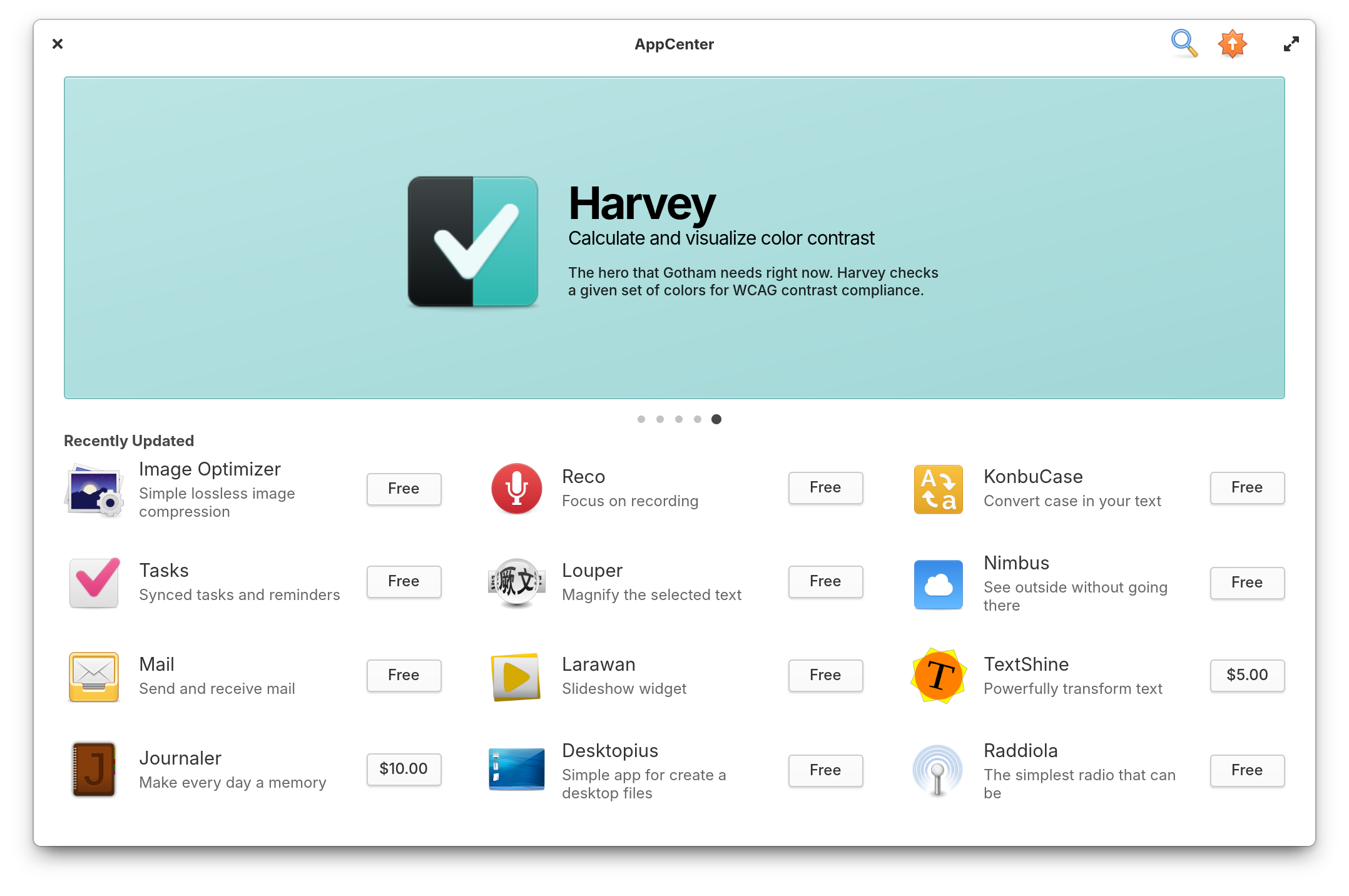Viewport: 1349px width, 896px height.
Task: Click the Recently Updated section label
Action: coord(128,440)
